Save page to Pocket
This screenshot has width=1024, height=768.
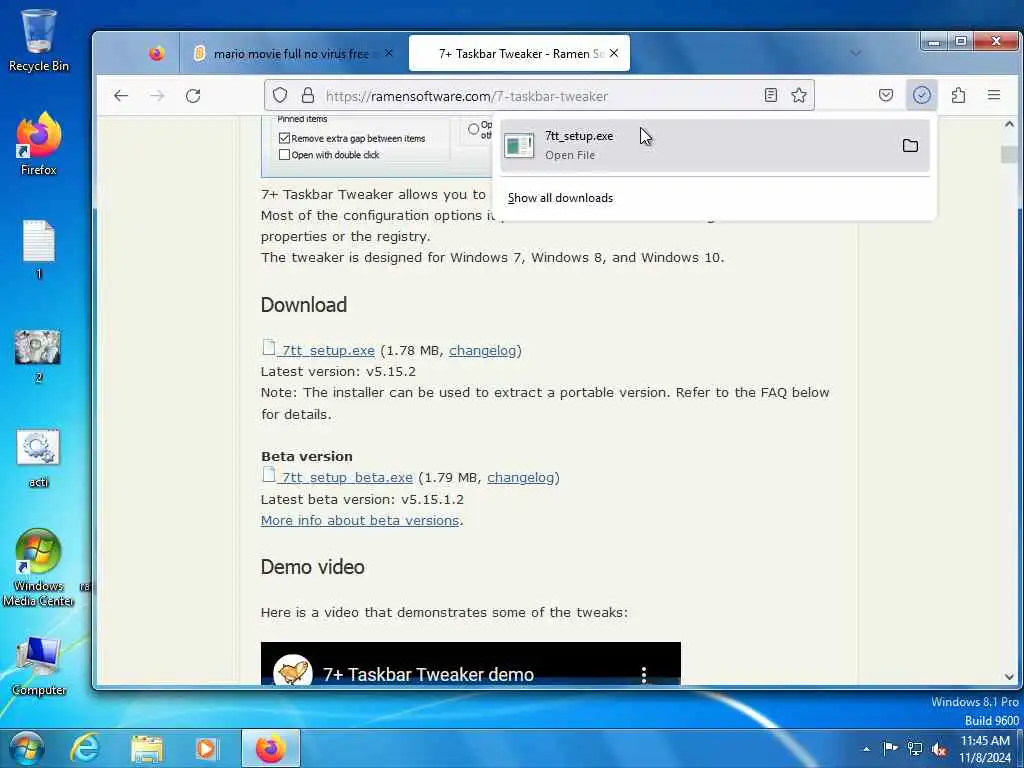click(886, 95)
